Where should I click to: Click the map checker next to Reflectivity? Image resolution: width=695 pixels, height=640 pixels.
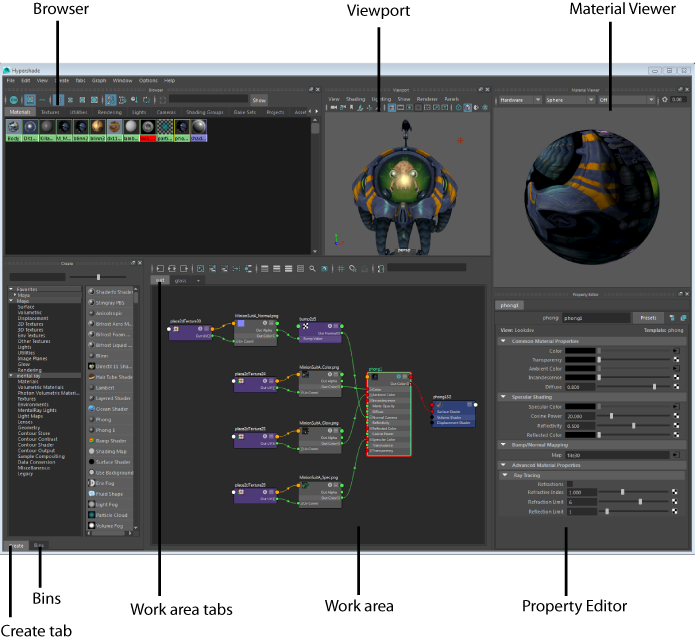coord(676,425)
